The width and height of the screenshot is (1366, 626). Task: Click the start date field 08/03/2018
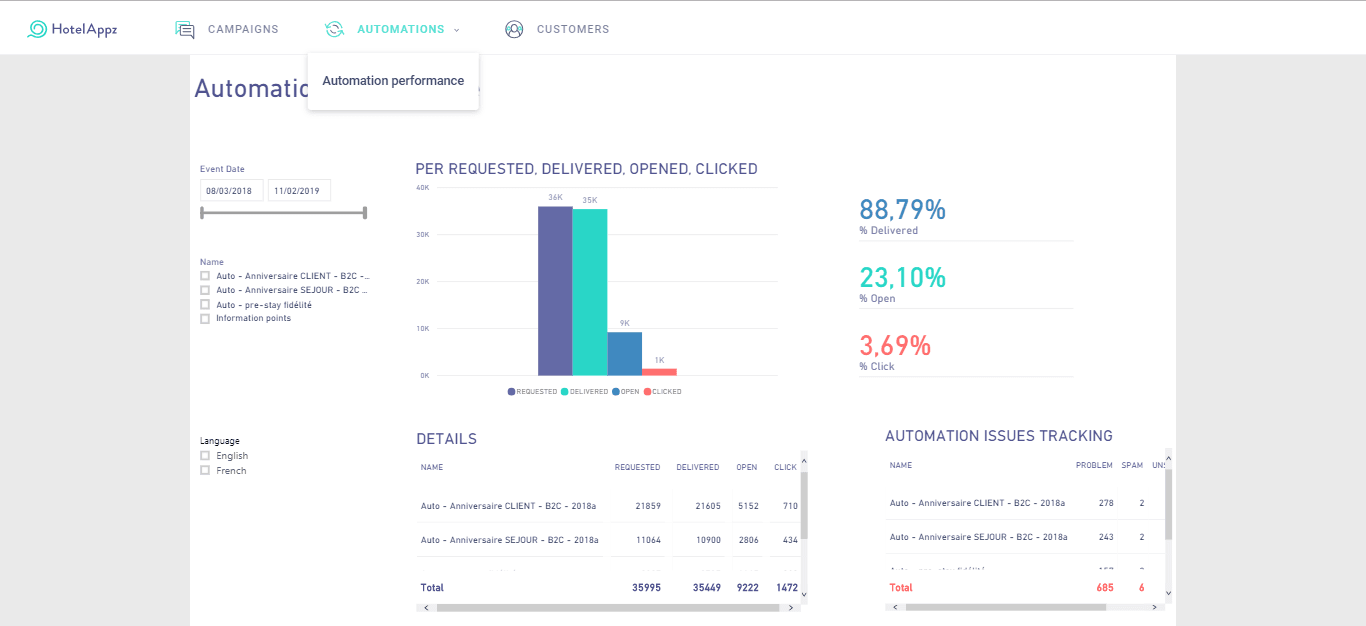pyautogui.click(x=232, y=190)
